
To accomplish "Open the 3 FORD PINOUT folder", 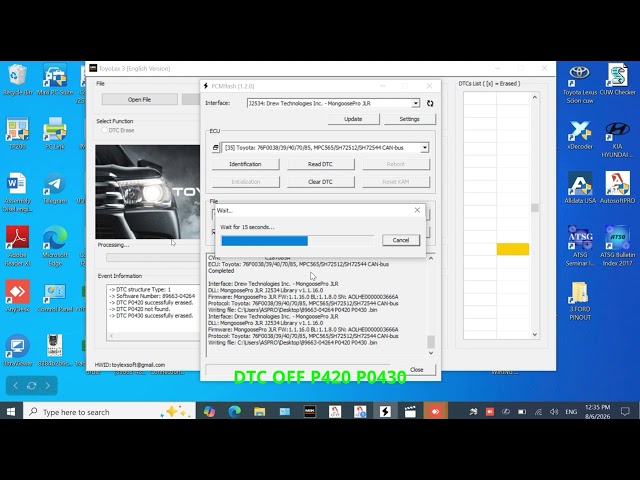I will click(x=580, y=301).
